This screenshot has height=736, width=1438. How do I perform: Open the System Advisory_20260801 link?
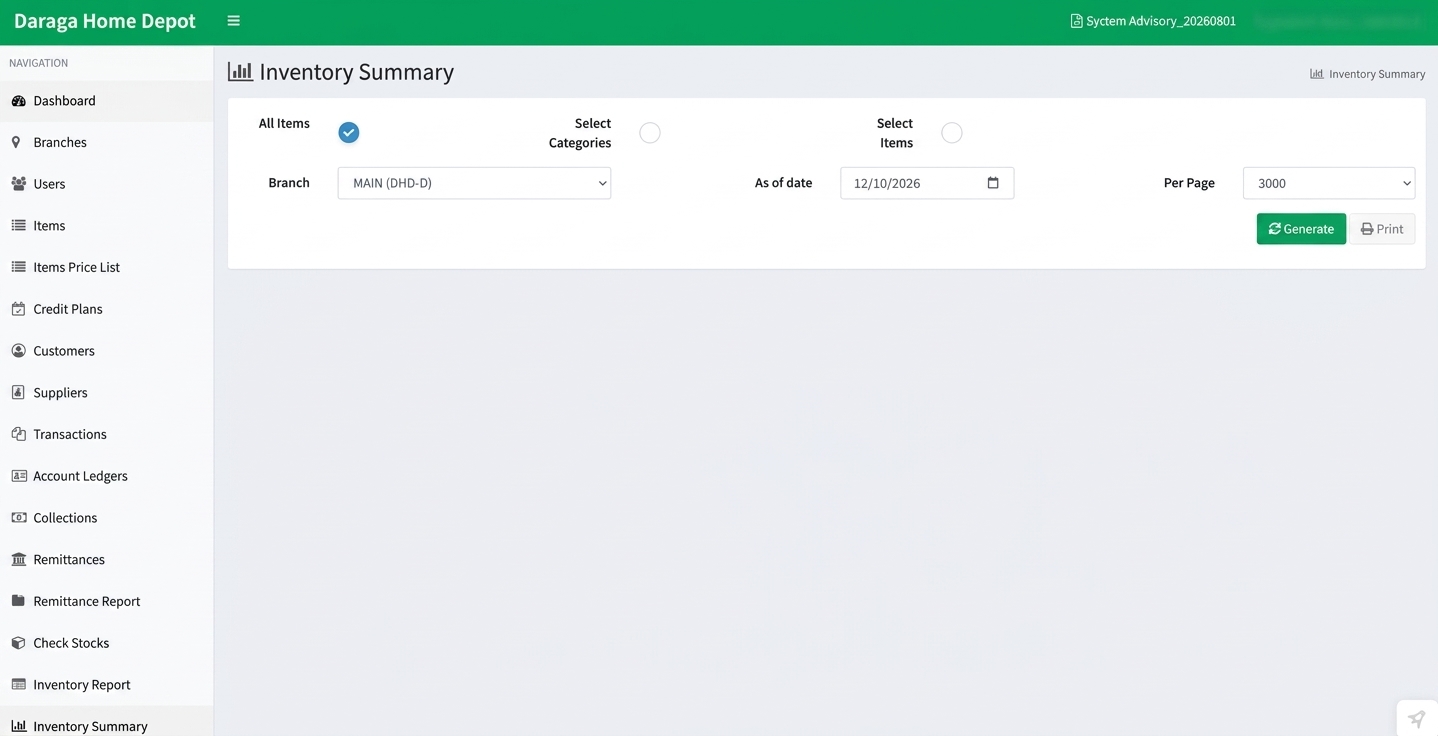(1153, 21)
